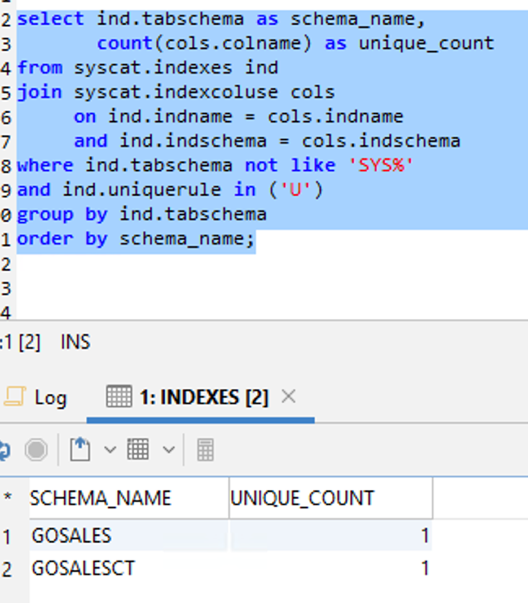Image resolution: width=528 pixels, height=603 pixels.
Task: Switch to the Log tab
Action: (35, 397)
